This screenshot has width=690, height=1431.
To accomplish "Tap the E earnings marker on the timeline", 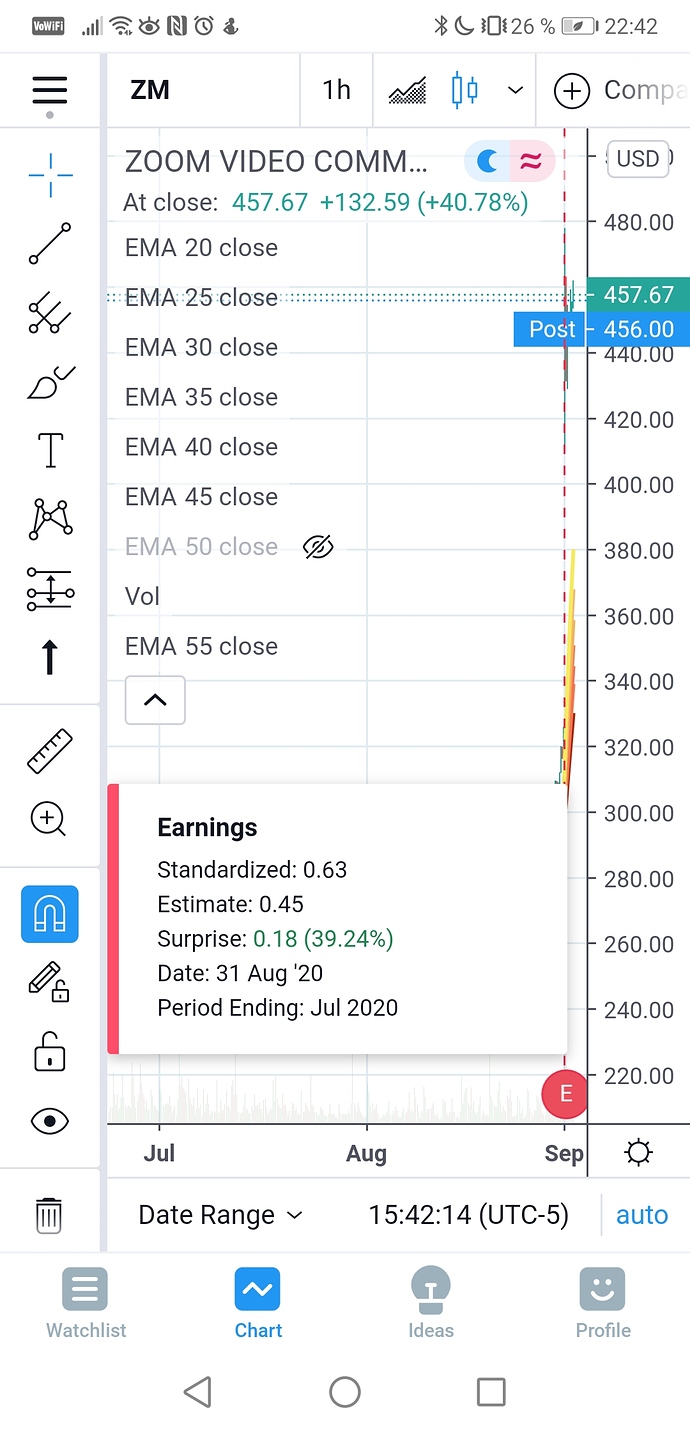I will 564,1093.
